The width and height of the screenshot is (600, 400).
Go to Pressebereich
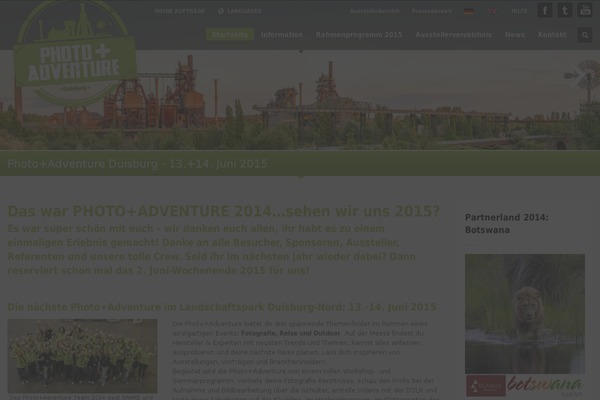coord(432,11)
